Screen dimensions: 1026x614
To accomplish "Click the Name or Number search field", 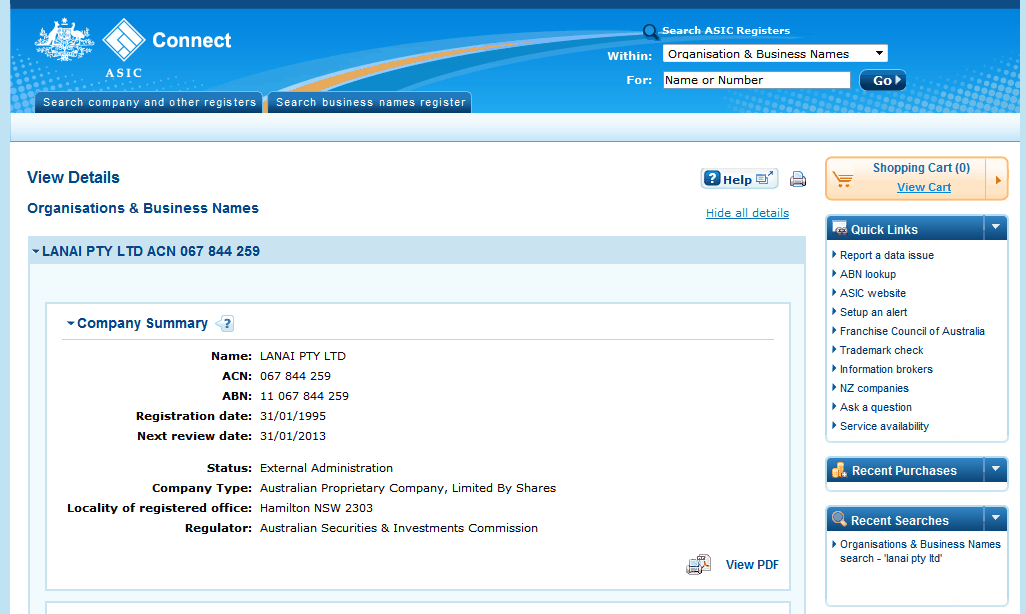I will pos(756,79).
